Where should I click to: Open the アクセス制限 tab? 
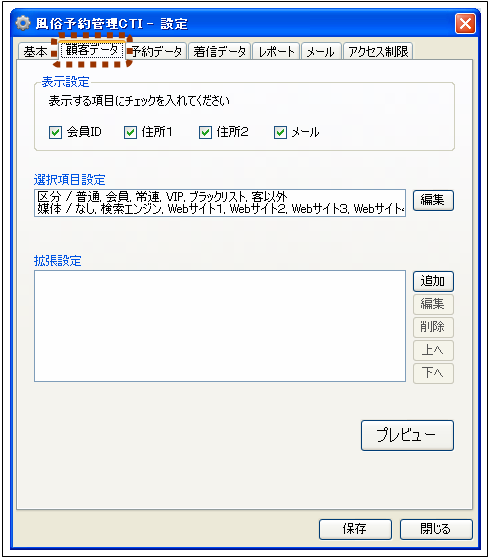click(x=378, y=52)
